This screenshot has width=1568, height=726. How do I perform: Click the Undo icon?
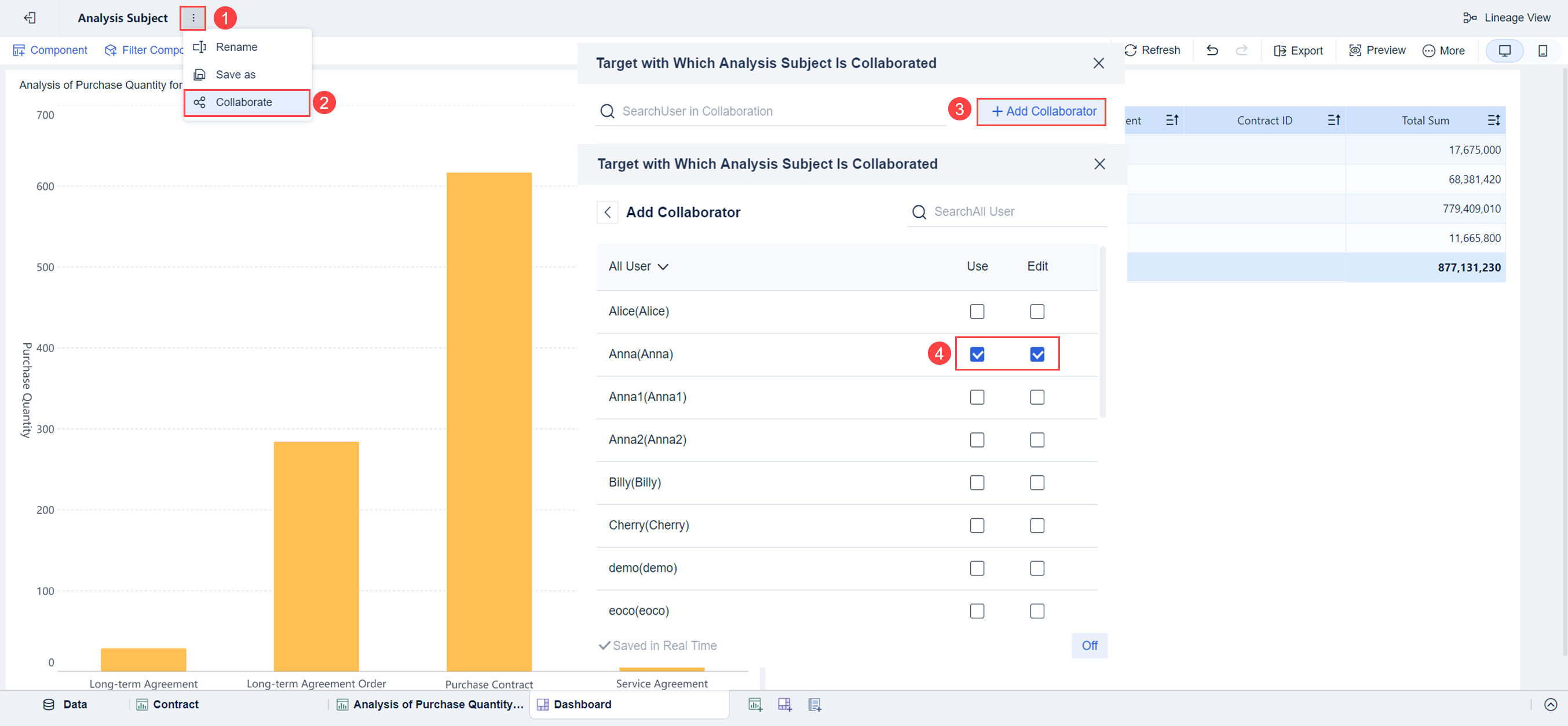pos(1211,50)
